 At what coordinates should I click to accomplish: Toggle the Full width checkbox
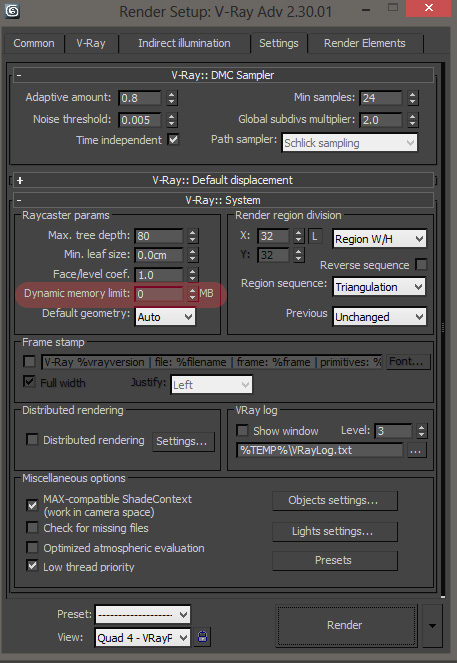tap(29, 382)
